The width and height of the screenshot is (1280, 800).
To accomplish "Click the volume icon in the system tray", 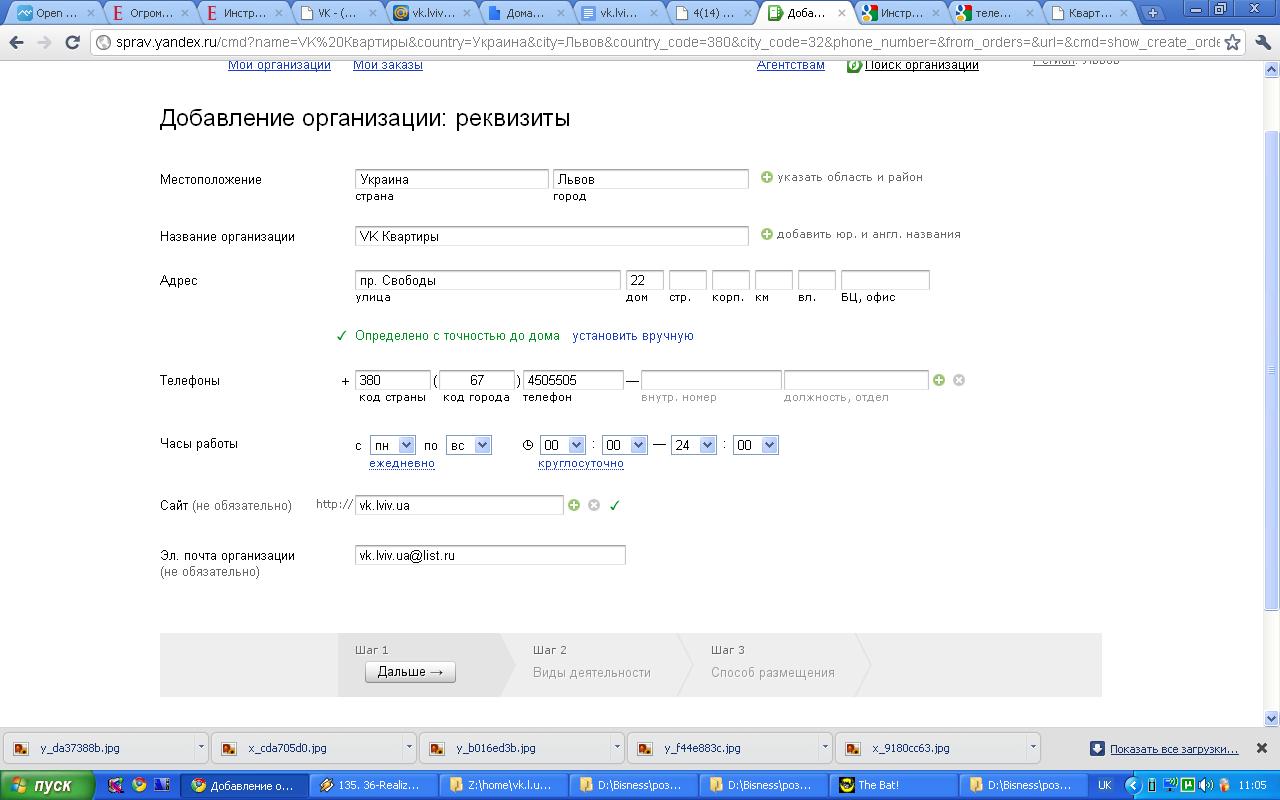I will [1206, 785].
